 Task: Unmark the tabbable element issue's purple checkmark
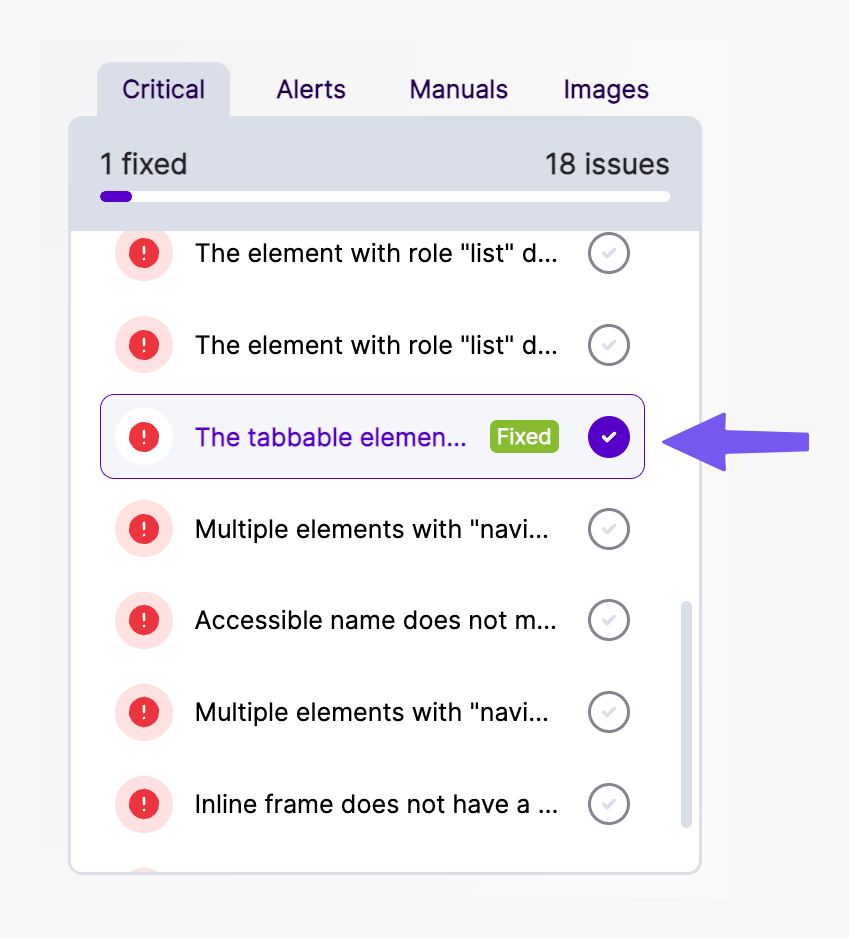click(x=609, y=437)
